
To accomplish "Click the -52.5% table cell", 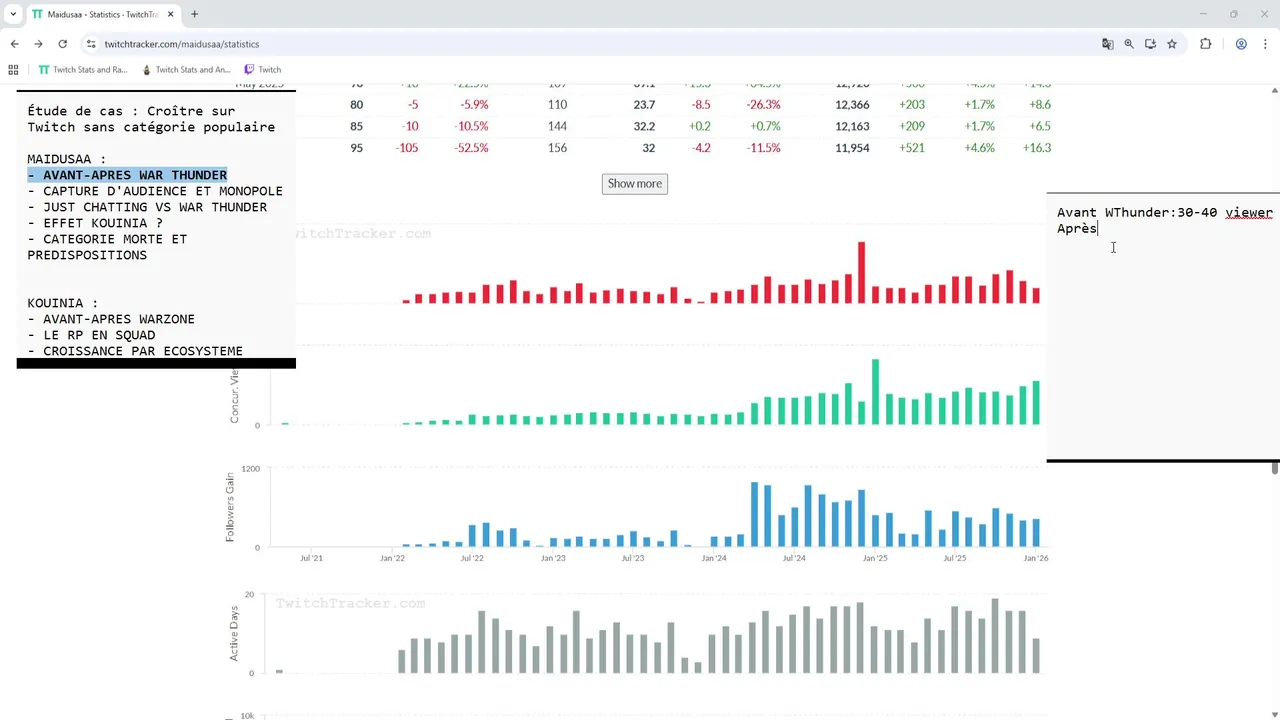I will point(470,148).
